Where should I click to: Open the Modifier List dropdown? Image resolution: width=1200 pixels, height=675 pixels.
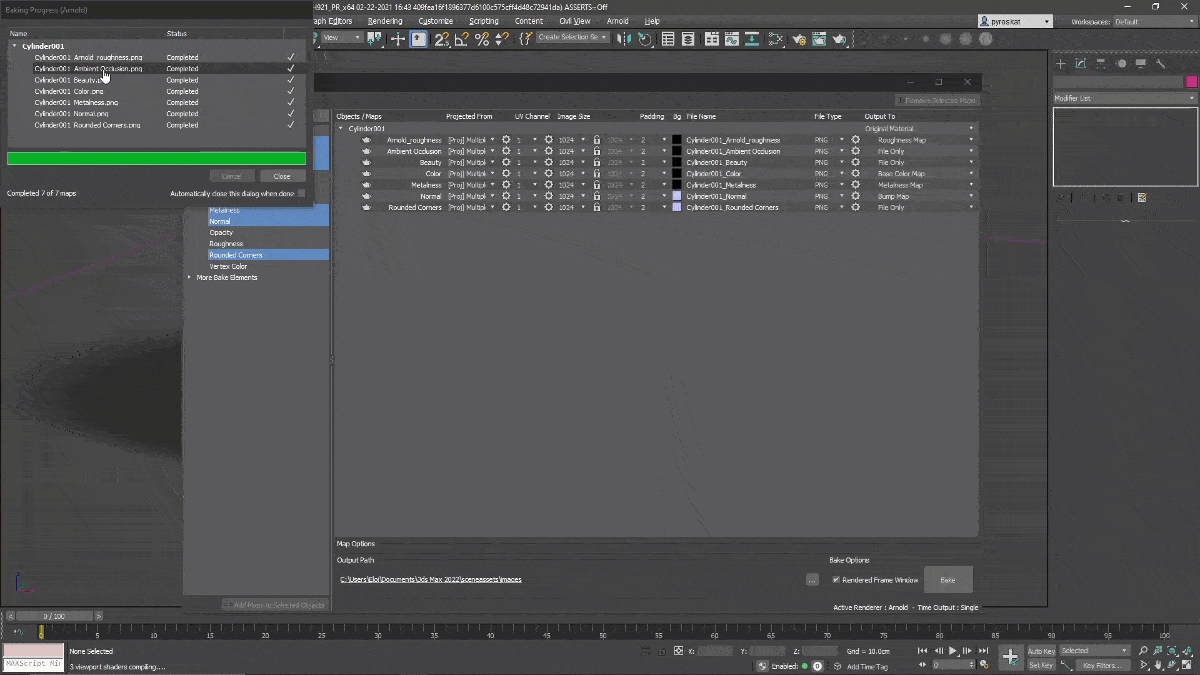click(1124, 98)
